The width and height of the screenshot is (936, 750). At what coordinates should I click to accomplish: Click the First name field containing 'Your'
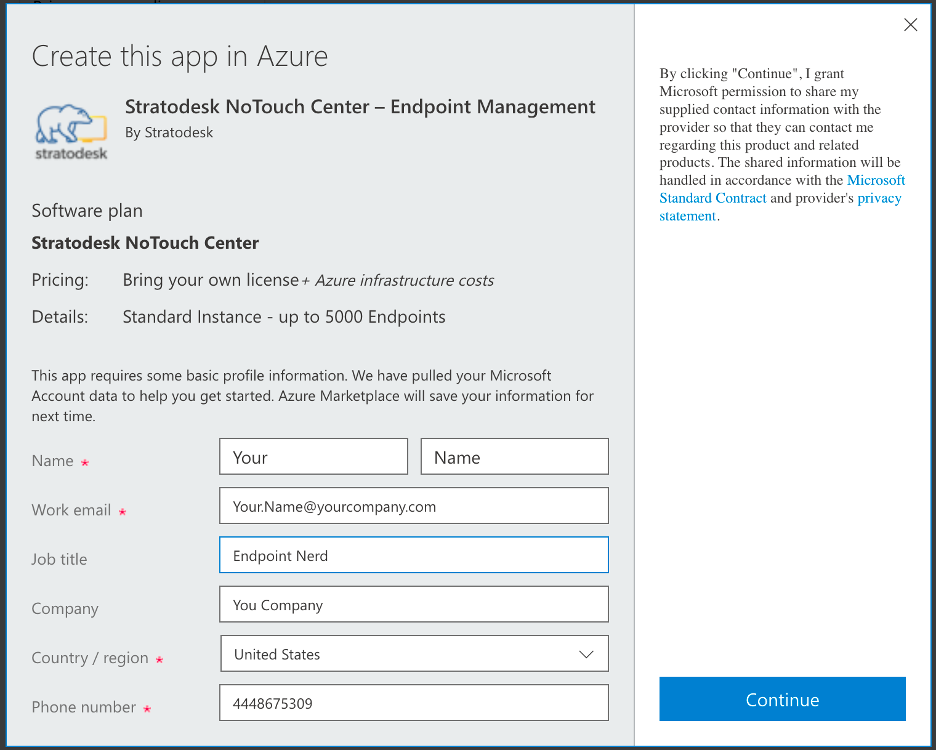click(313, 457)
